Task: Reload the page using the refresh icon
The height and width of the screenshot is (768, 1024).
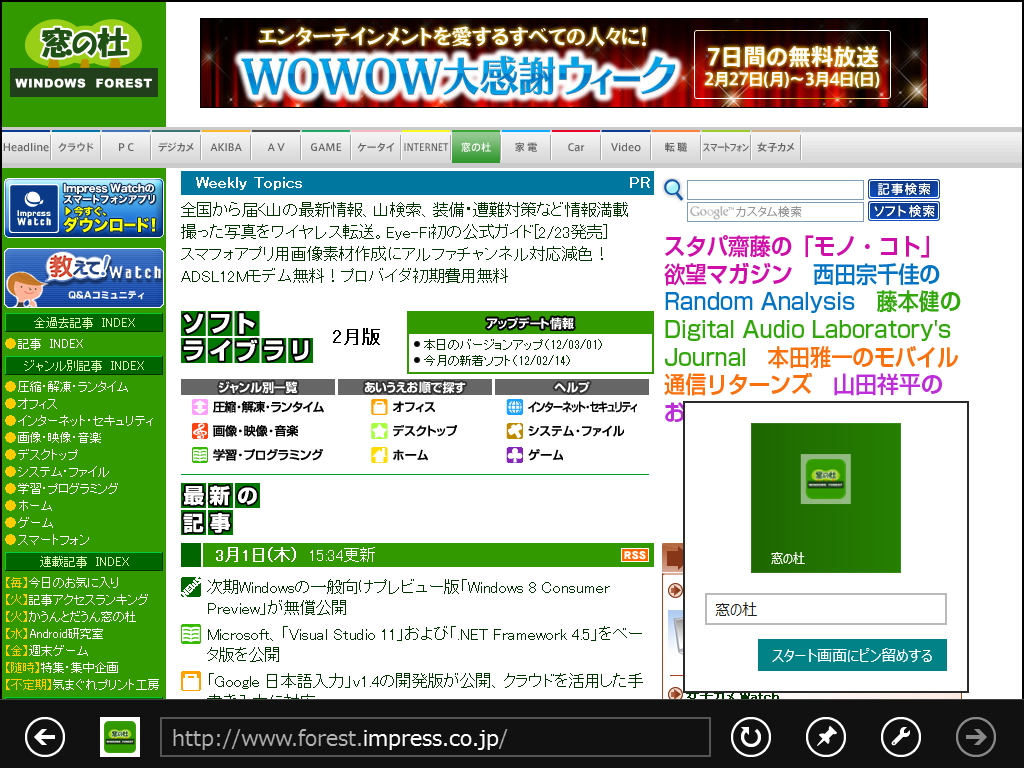Action: pyautogui.click(x=750, y=737)
